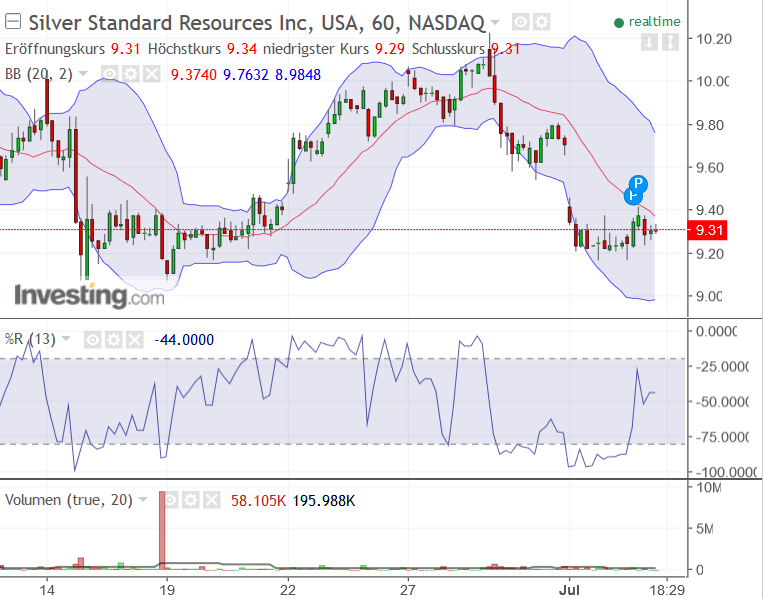Click the 18:29 clock in the corner
The width and height of the screenshot is (763, 599).
coord(668,590)
